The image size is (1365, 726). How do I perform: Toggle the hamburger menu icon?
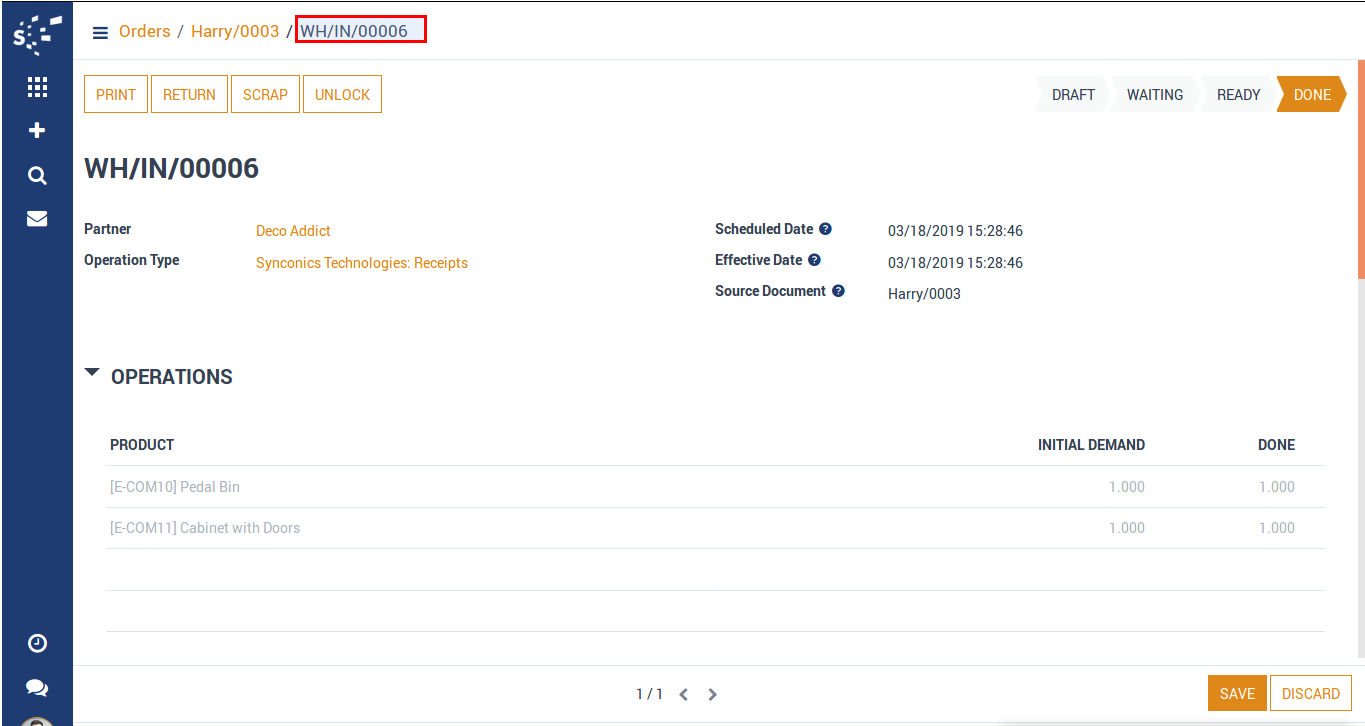coord(100,32)
